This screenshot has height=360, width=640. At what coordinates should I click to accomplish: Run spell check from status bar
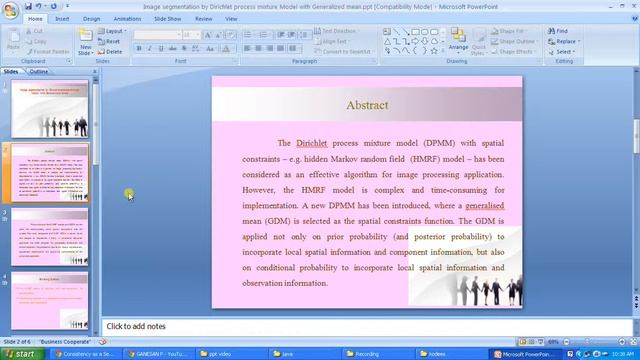[103, 342]
